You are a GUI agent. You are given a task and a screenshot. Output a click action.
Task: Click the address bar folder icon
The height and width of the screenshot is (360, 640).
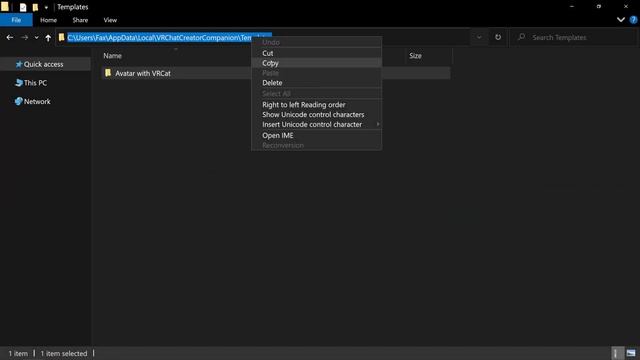[62, 38]
